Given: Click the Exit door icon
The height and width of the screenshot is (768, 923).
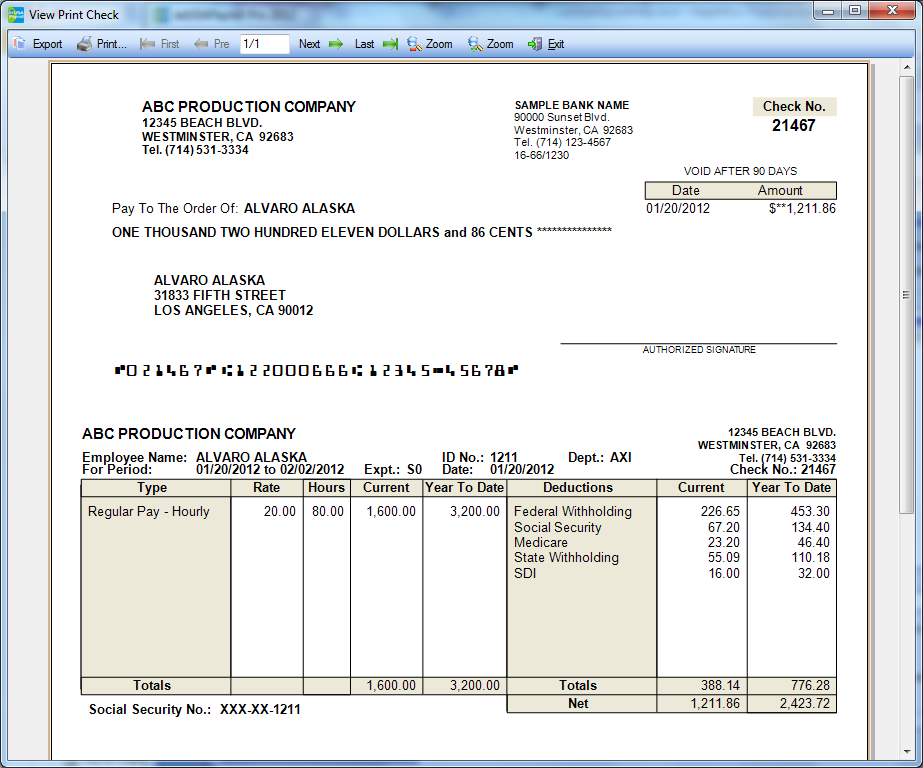Looking at the screenshot, I should (x=535, y=44).
